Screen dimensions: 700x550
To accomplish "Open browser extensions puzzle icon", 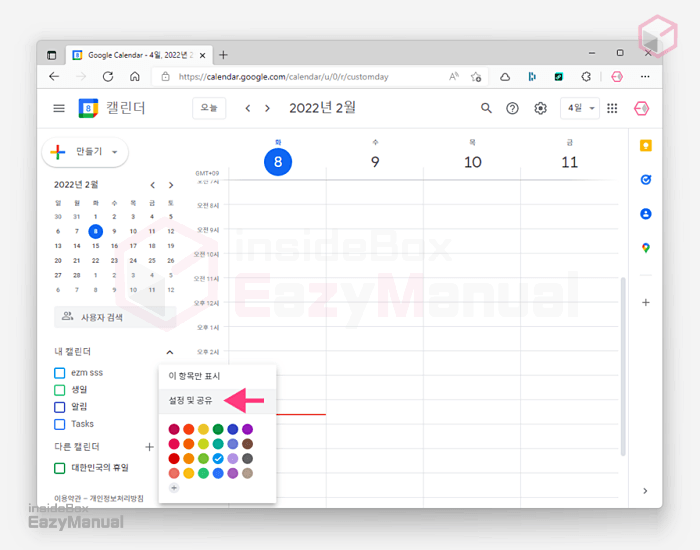I will [586, 77].
